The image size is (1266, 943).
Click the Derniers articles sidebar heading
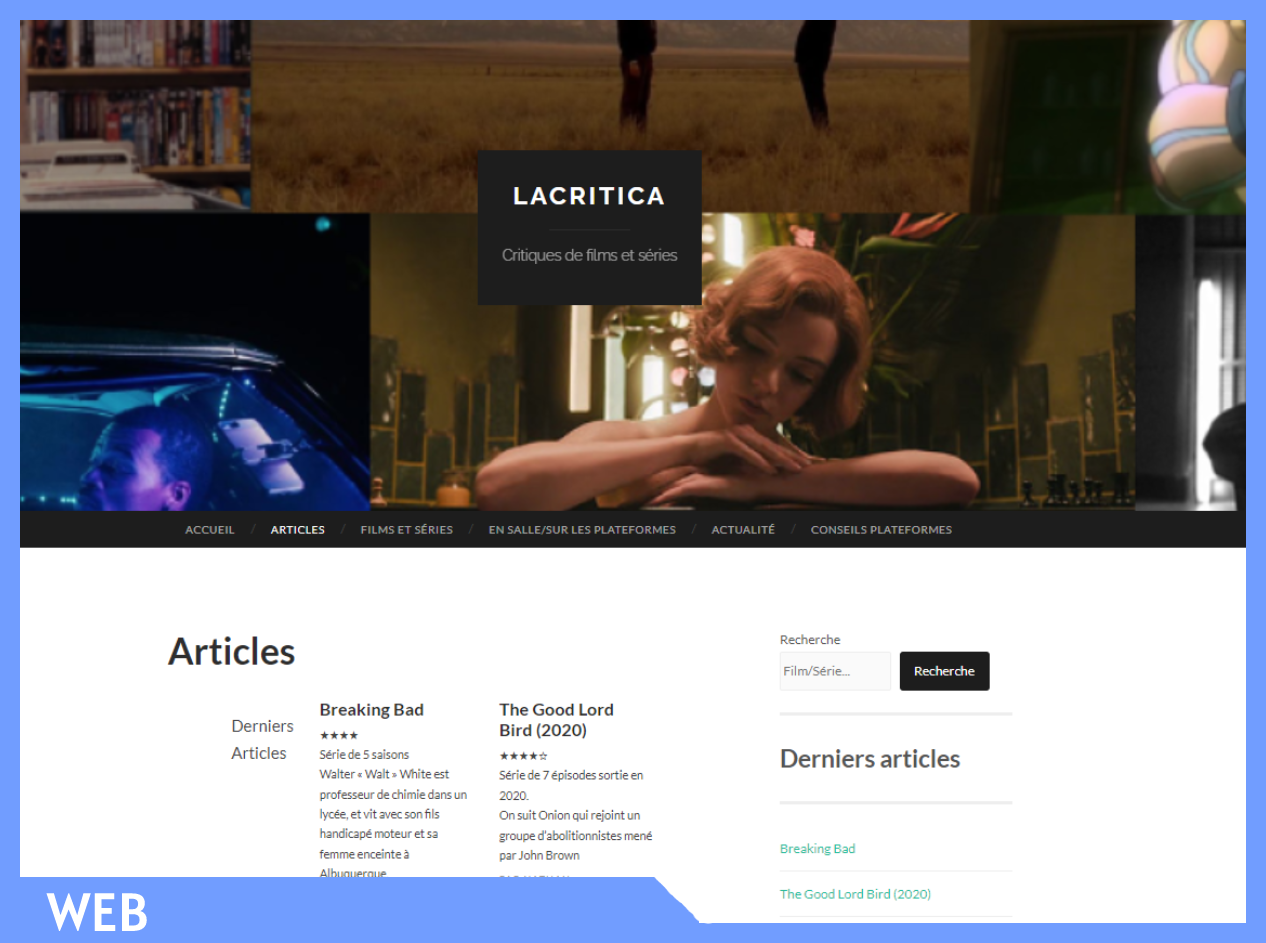pos(869,759)
